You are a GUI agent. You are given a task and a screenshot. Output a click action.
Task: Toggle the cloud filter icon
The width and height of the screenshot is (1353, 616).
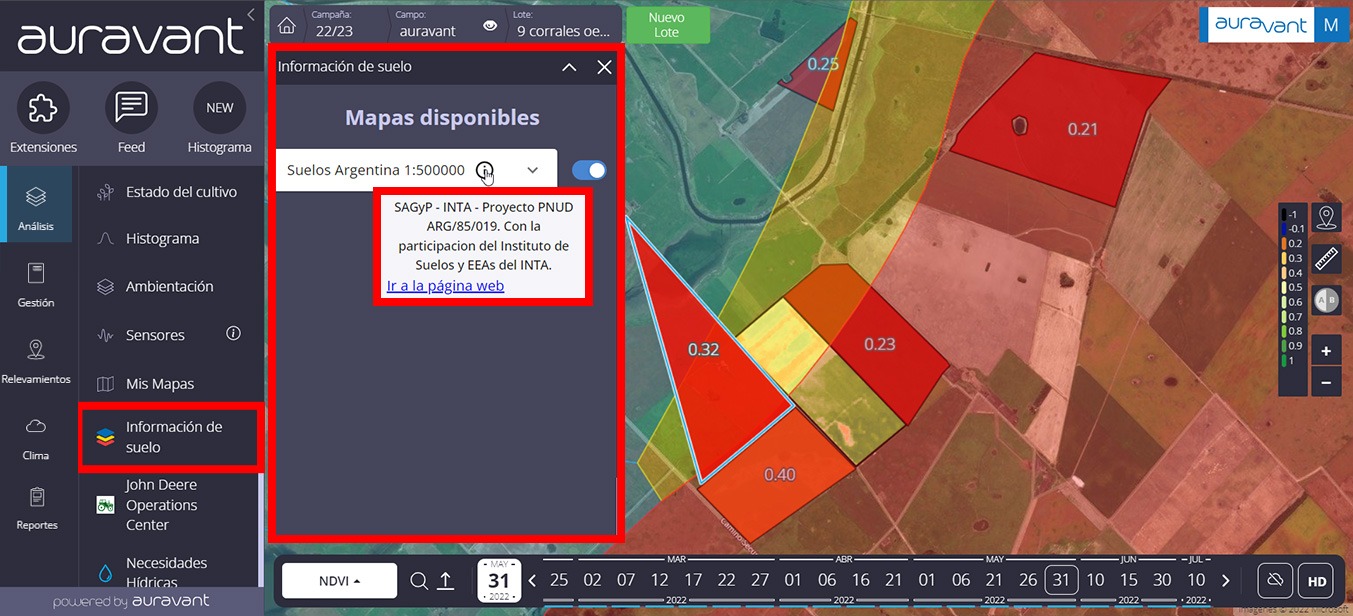1275,581
